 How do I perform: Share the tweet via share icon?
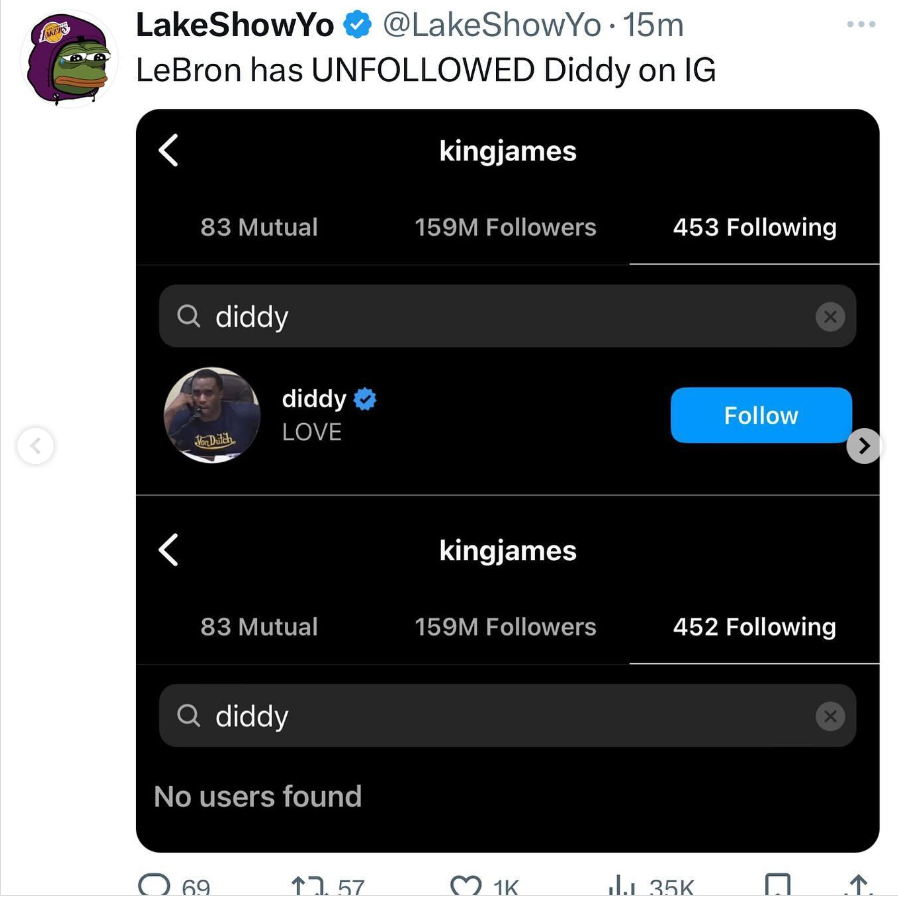(x=857, y=886)
